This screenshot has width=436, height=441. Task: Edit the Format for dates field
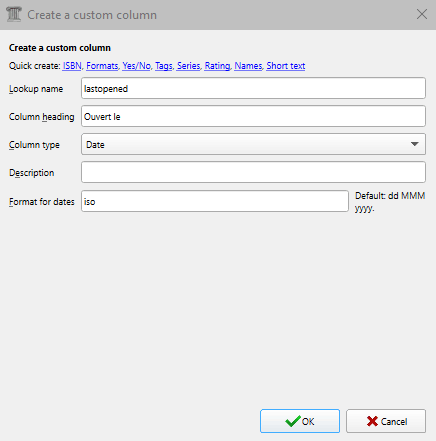pos(215,201)
